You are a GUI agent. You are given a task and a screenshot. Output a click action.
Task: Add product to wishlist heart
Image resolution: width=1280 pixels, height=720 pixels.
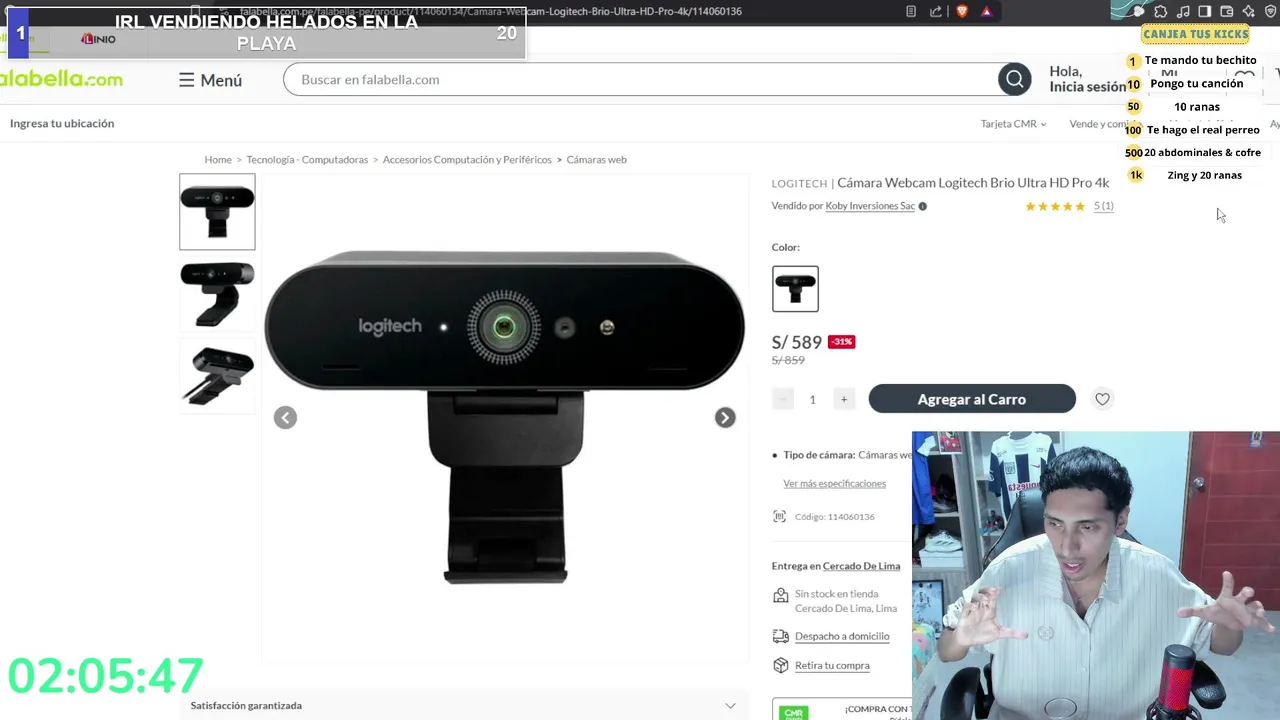1102,399
